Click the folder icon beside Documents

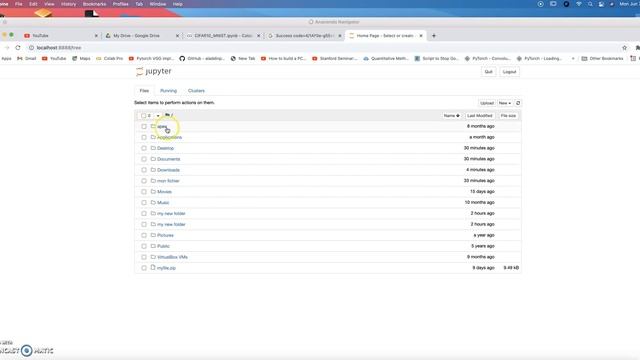(153, 159)
